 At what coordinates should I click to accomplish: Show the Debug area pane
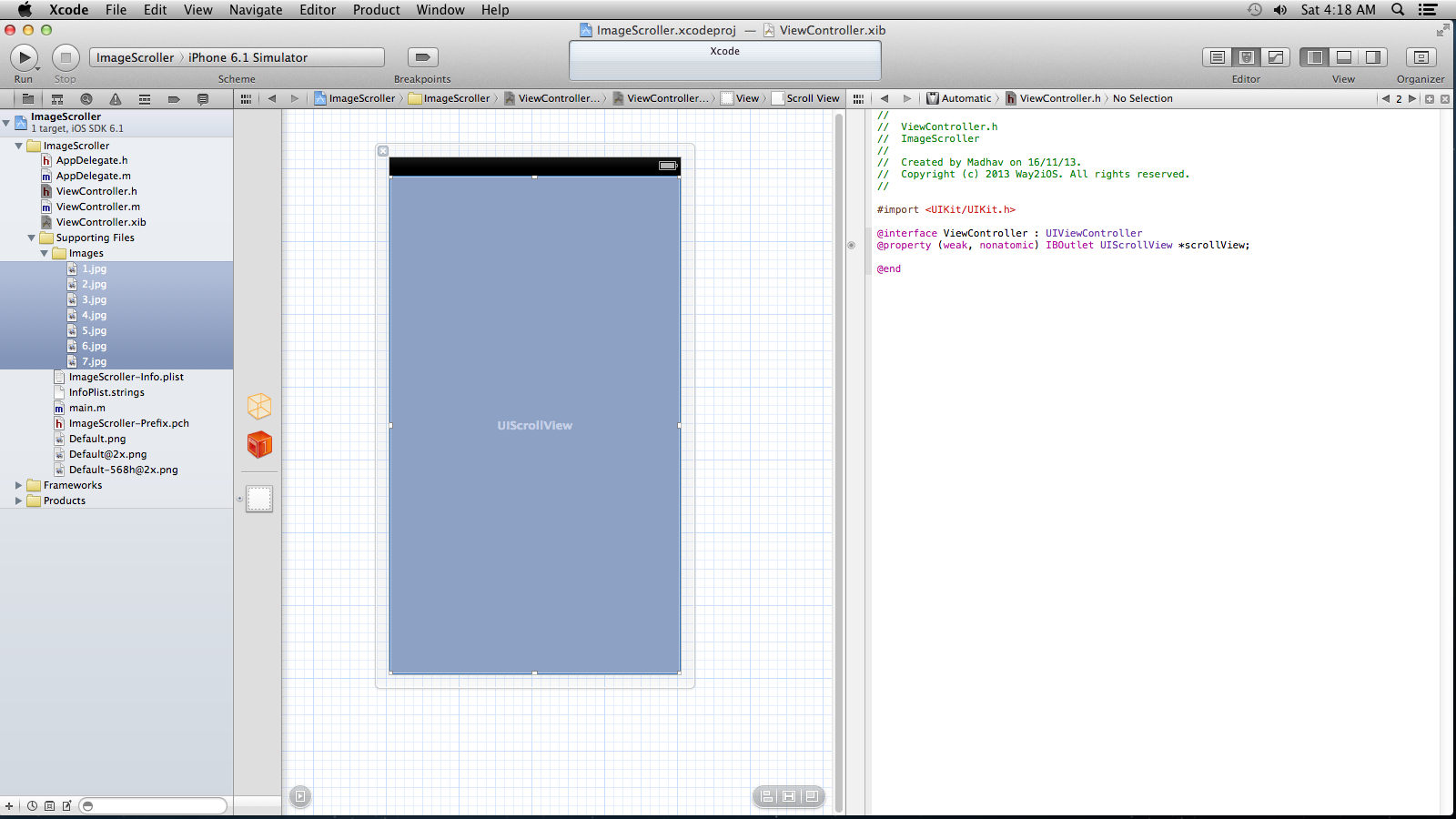tap(1344, 57)
